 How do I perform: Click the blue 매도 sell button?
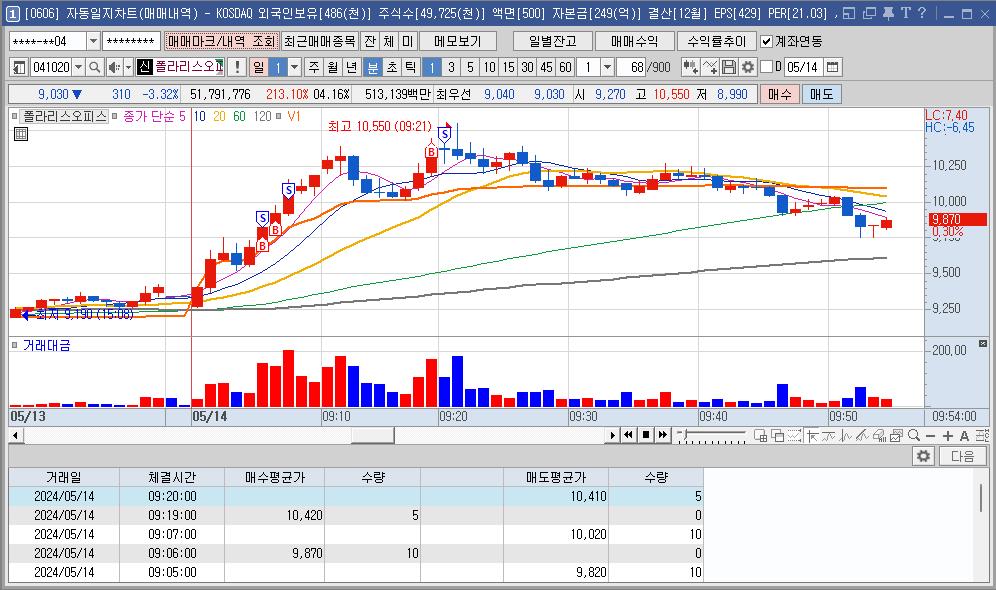[821, 94]
